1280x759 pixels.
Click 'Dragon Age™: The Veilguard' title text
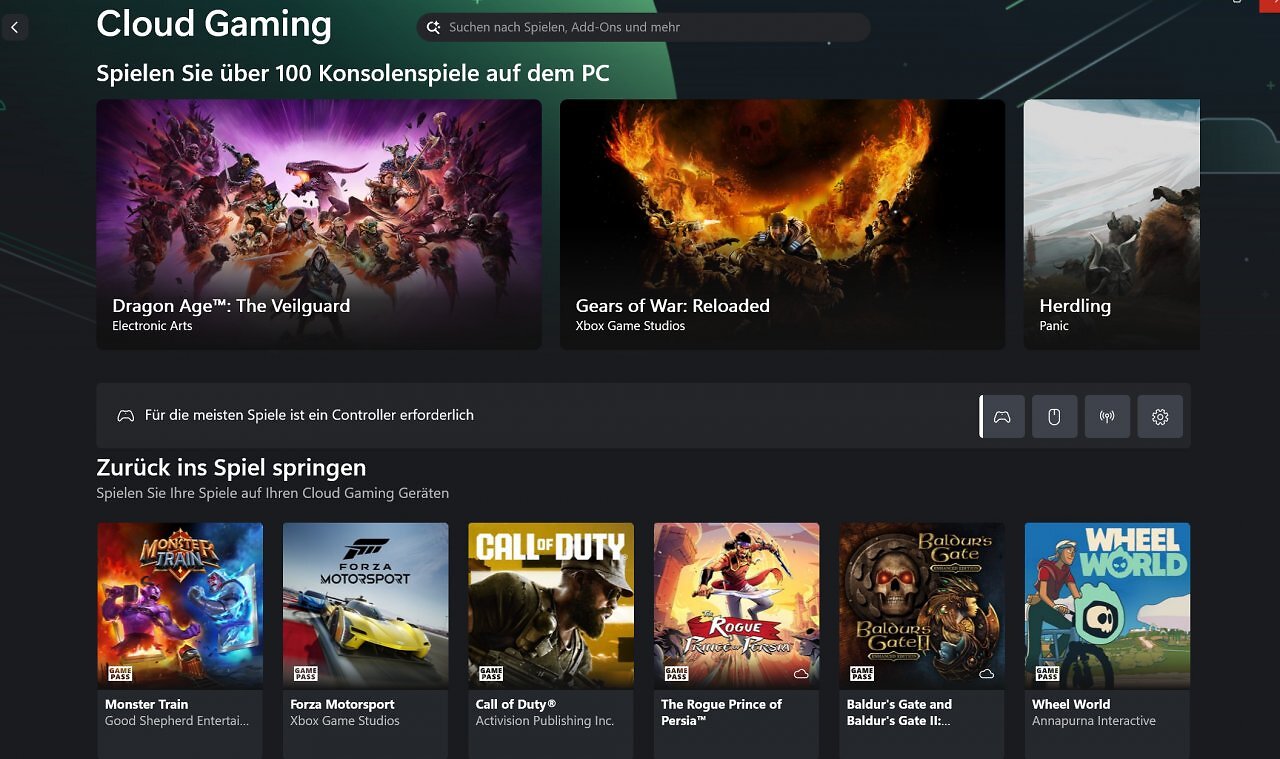231,306
